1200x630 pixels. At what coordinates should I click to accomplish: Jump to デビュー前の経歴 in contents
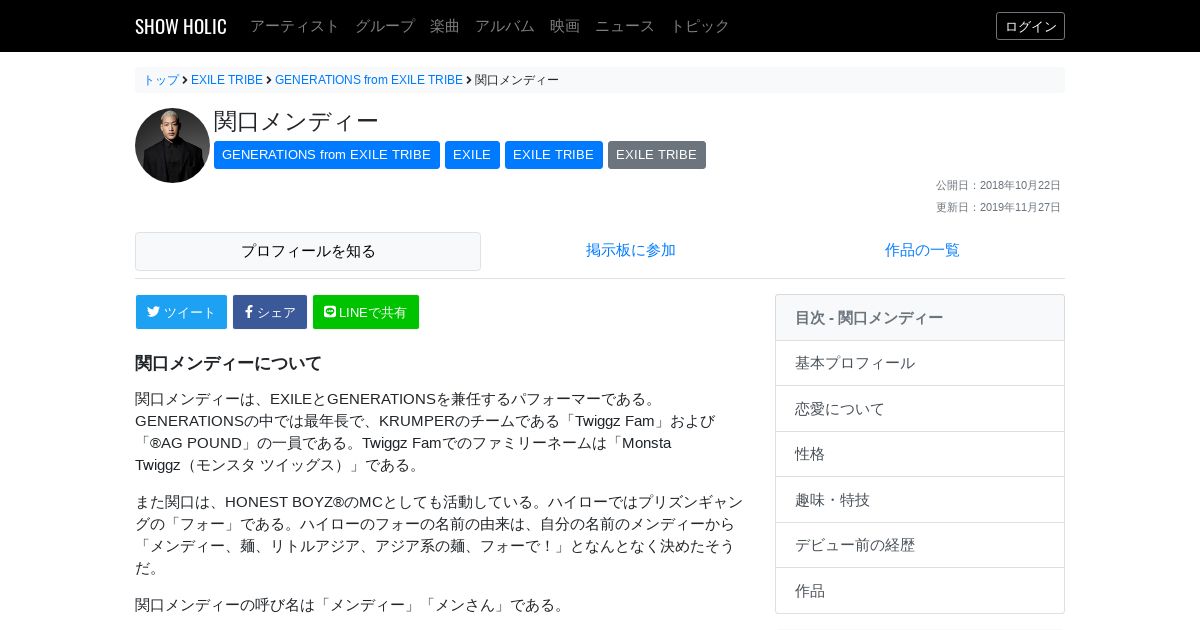920,545
